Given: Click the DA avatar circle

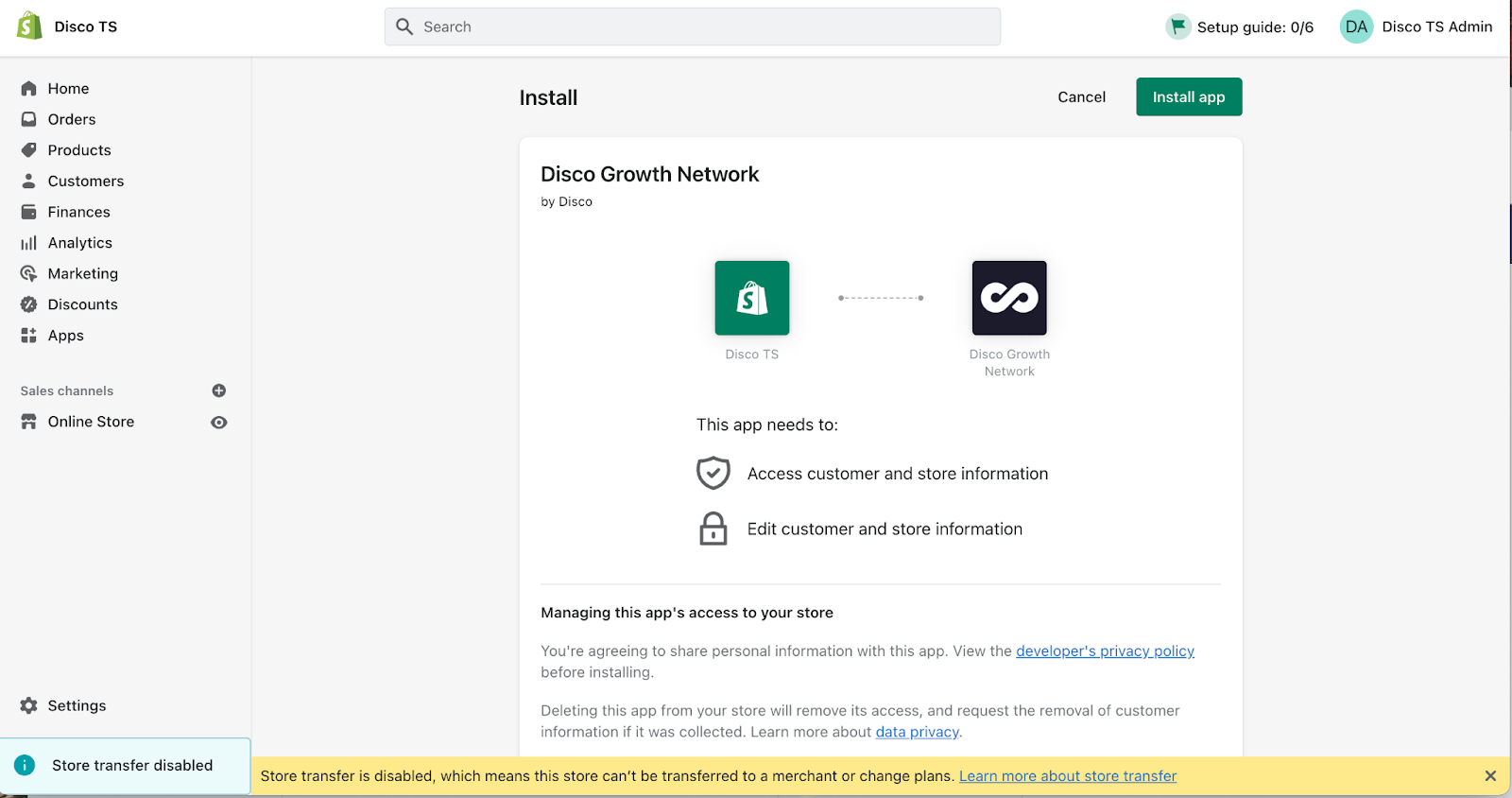Looking at the screenshot, I should click(x=1356, y=26).
